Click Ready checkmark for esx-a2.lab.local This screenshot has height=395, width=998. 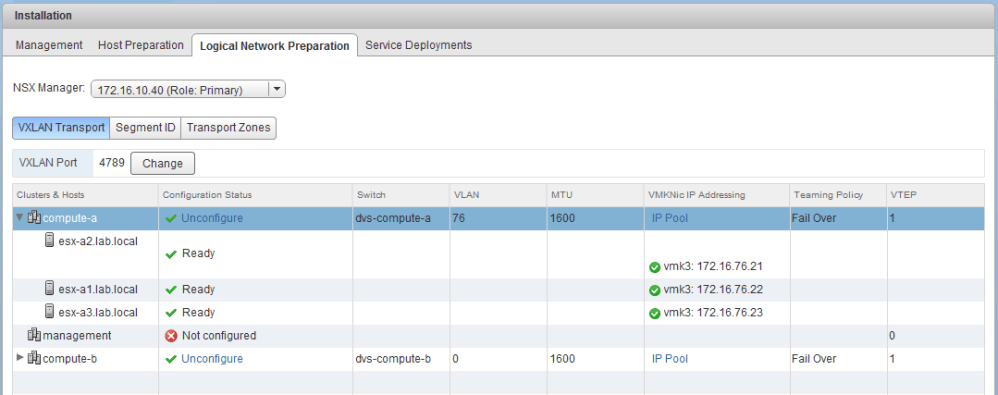tap(171, 254)
